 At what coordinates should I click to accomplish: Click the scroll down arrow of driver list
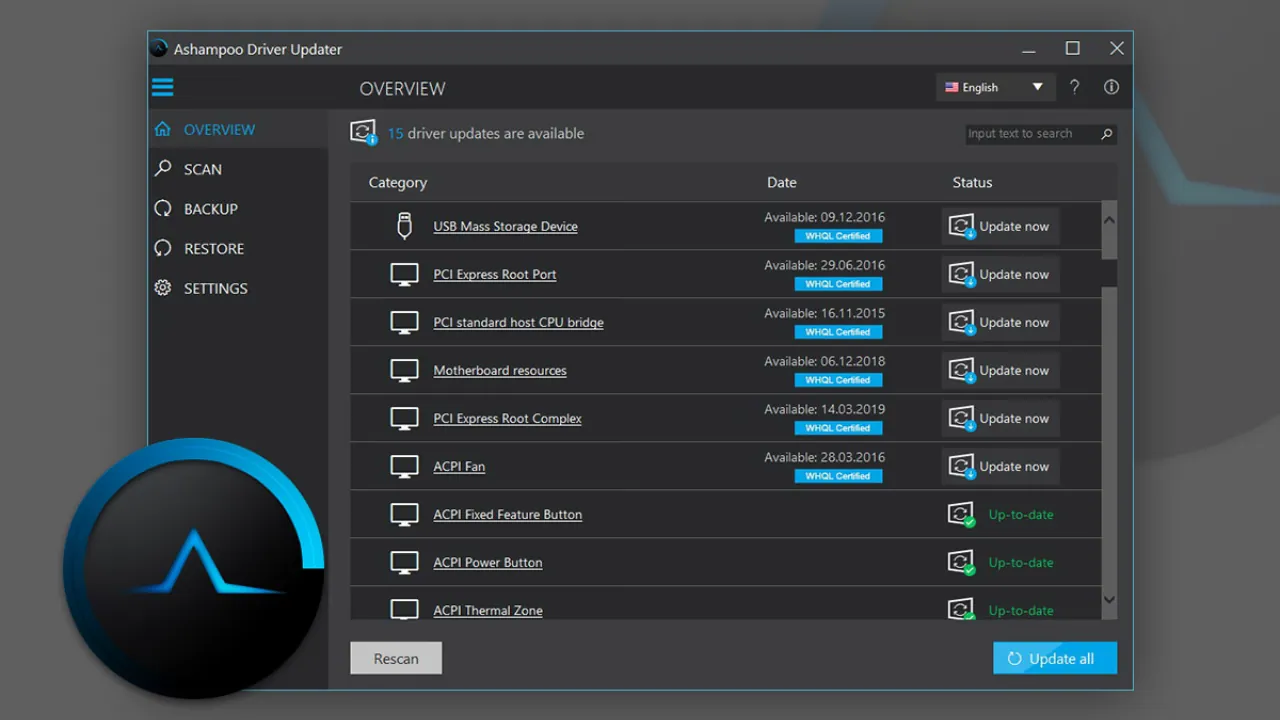[x=1109, y=599]
